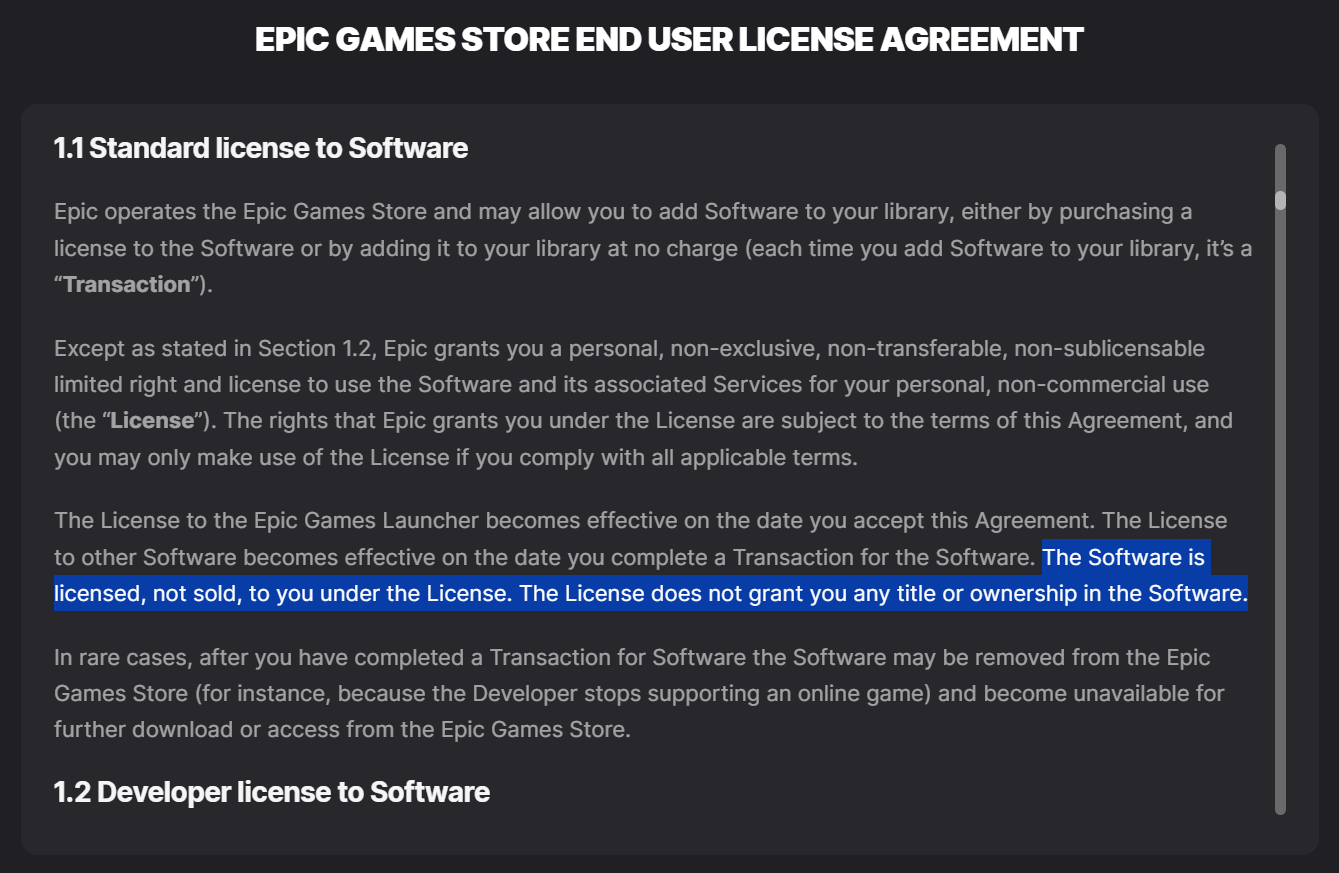The width and height of the screenshot is (1339, 873).
Task: Click the bold word Transaction in quotes
Action: point(127,284)
